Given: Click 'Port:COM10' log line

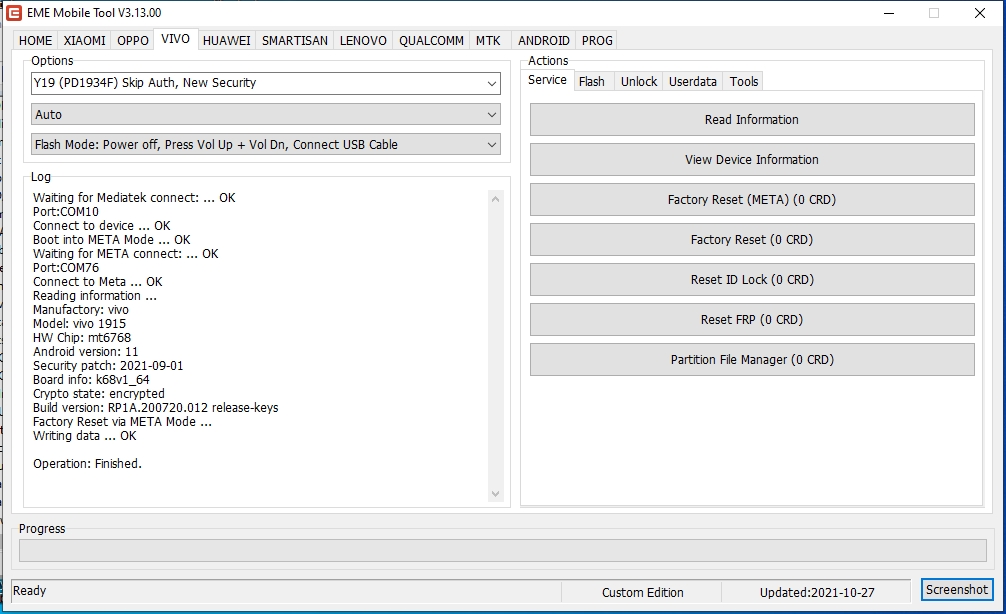Looking at the screenshot, I should [66, 212].
